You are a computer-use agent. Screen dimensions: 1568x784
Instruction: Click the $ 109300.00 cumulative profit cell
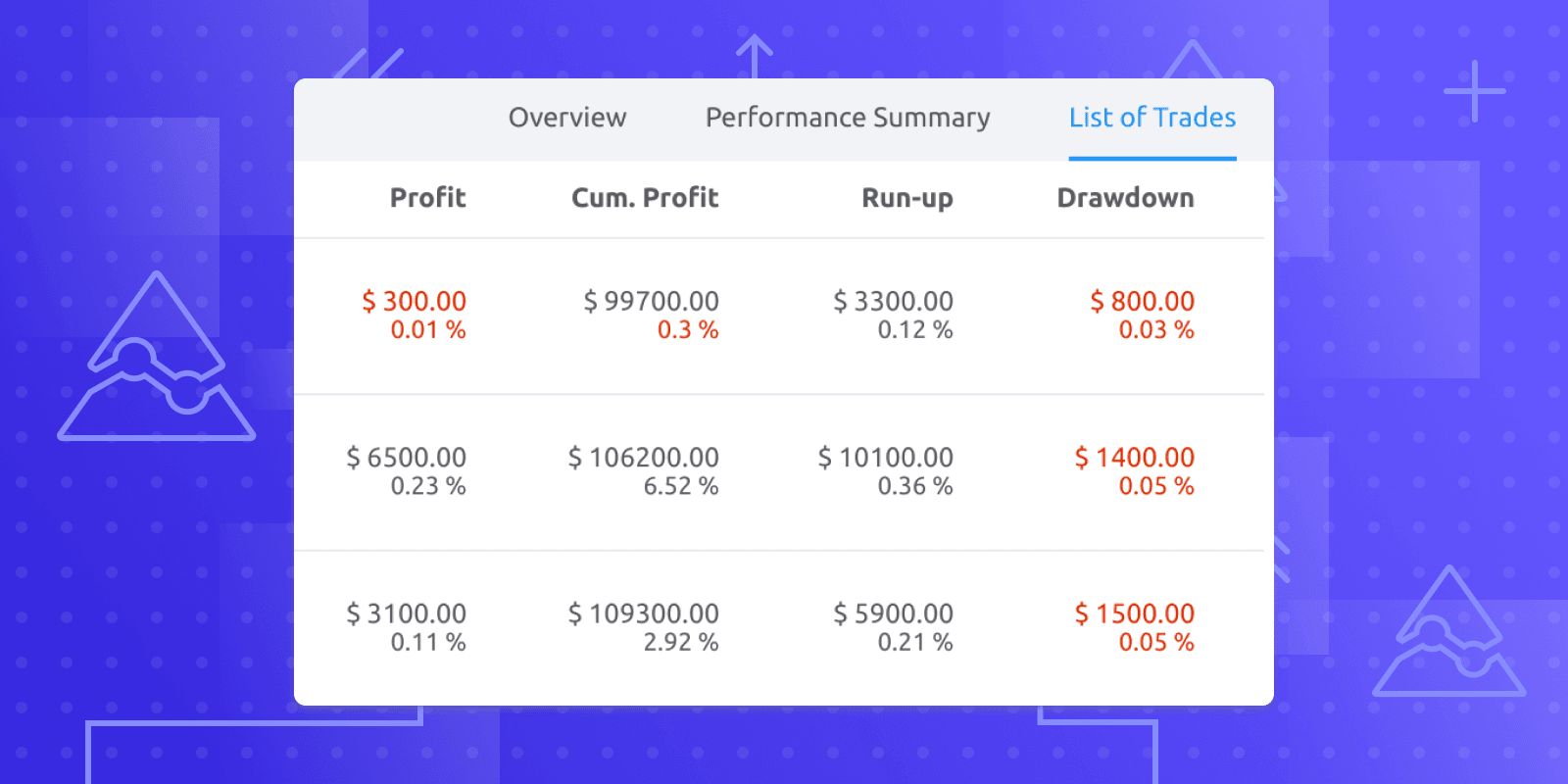(644, 613)
